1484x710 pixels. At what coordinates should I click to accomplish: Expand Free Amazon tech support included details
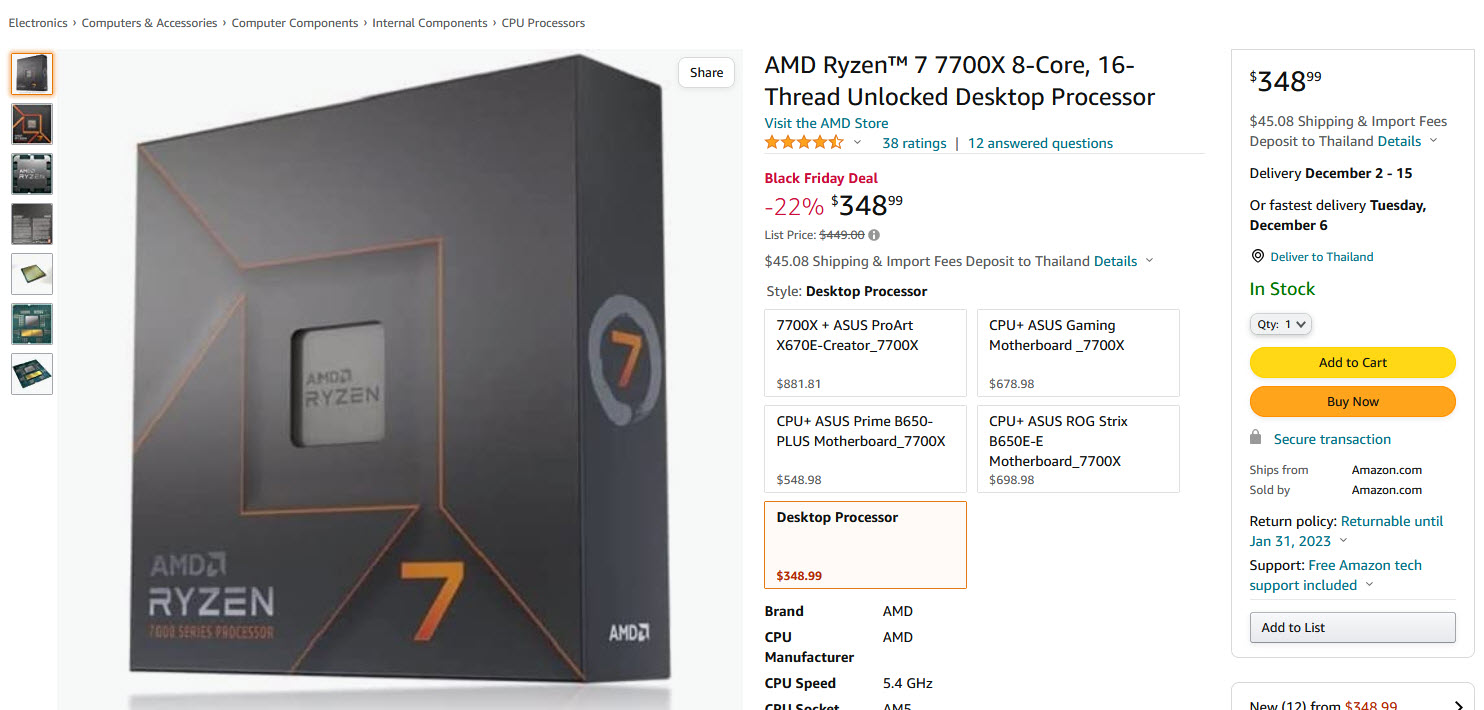click(x=1367, y=584)
